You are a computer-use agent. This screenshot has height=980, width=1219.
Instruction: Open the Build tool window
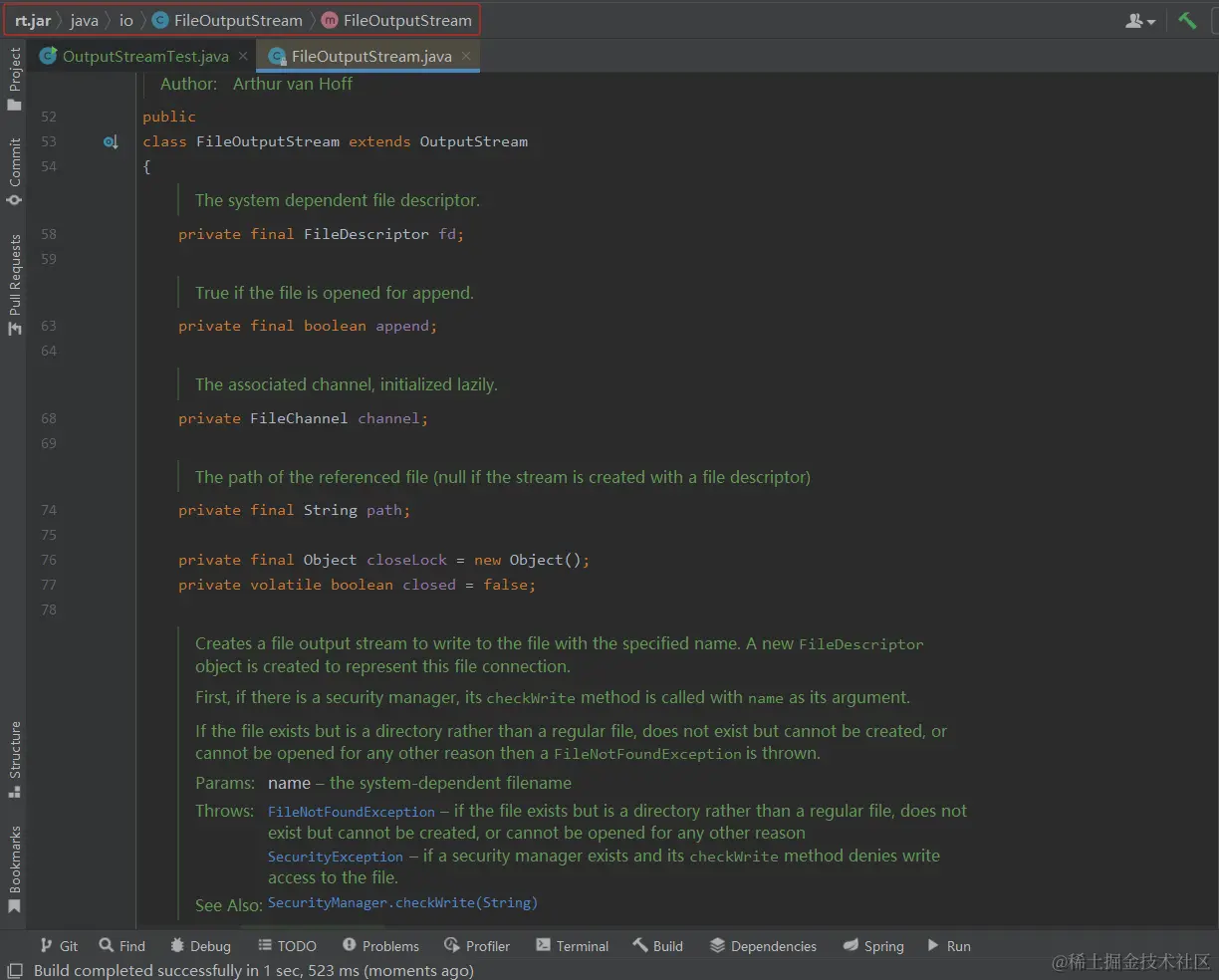(657, 946)
